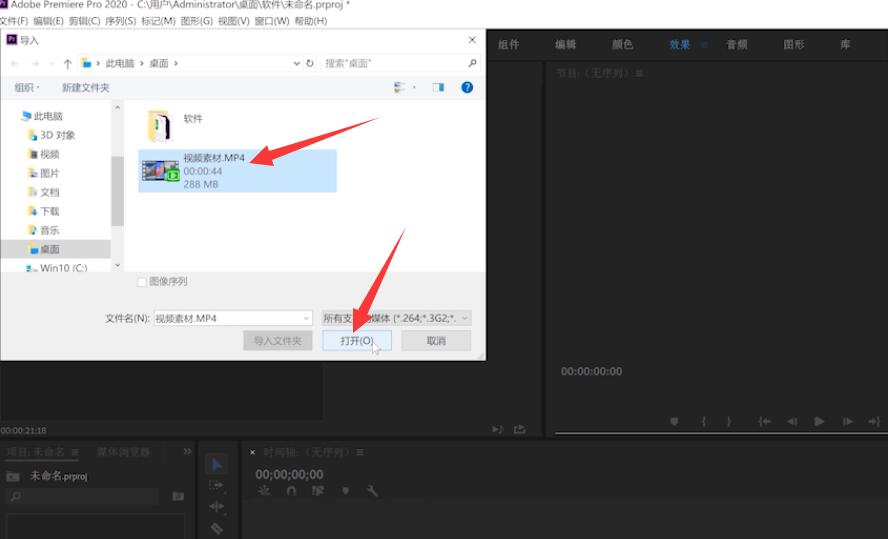Open the 效果 workspace menu icon

click(x=704, y=44)
